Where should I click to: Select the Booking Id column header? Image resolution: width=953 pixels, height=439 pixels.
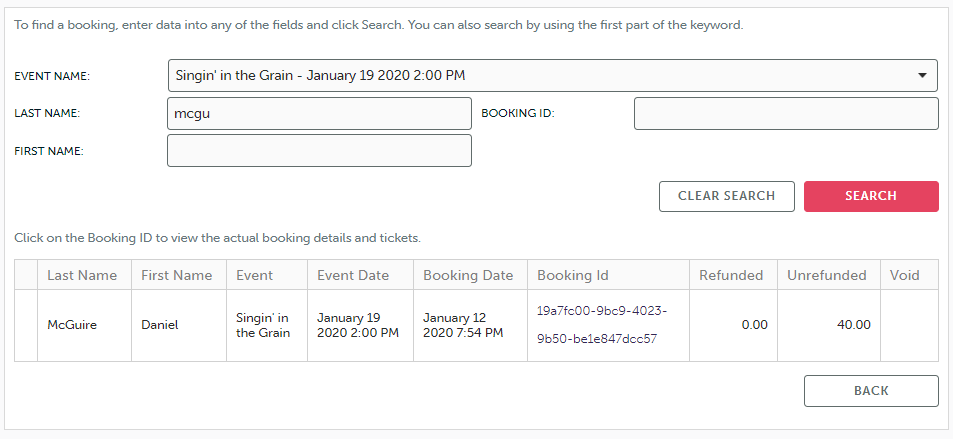572,275
